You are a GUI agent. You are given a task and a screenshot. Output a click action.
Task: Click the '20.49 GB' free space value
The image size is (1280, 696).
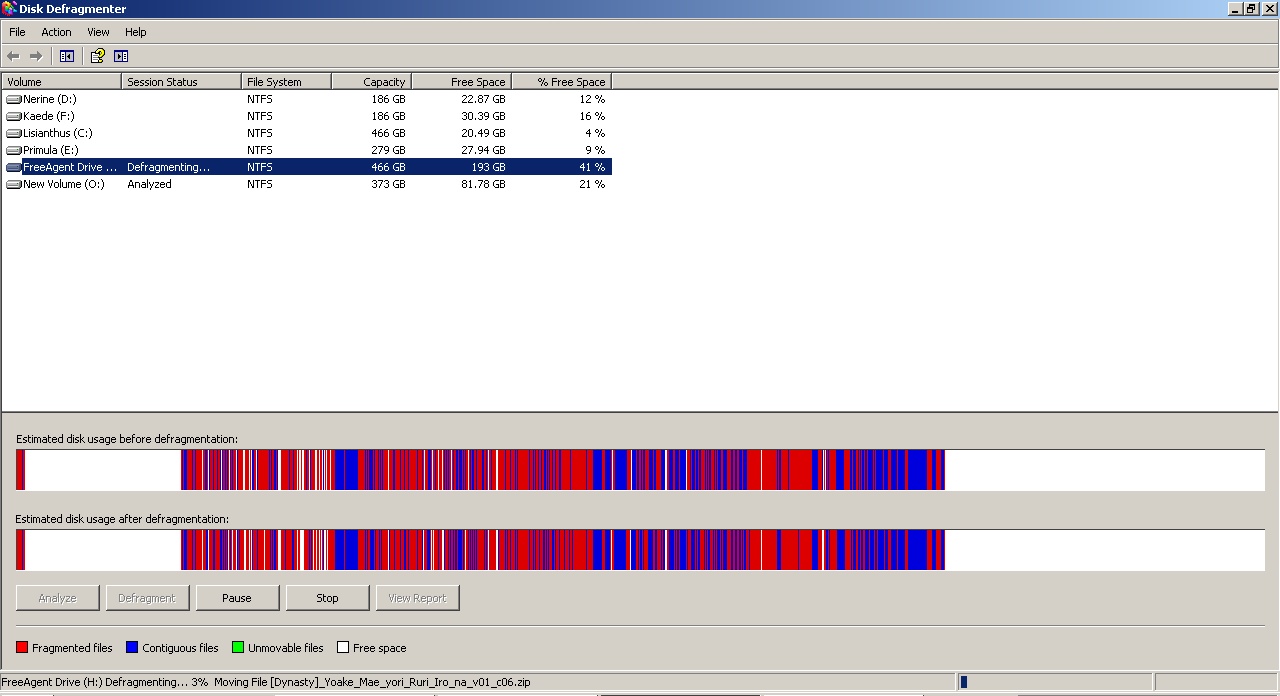pos(484,133)
